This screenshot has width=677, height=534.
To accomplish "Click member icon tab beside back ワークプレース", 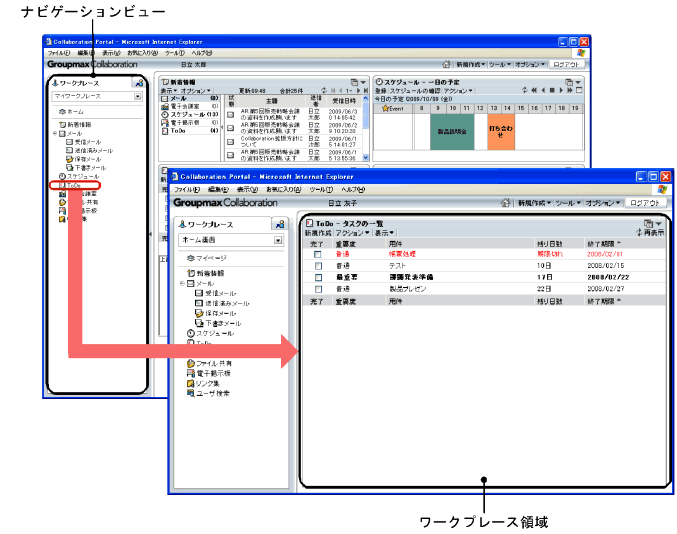I will [139, 83].
